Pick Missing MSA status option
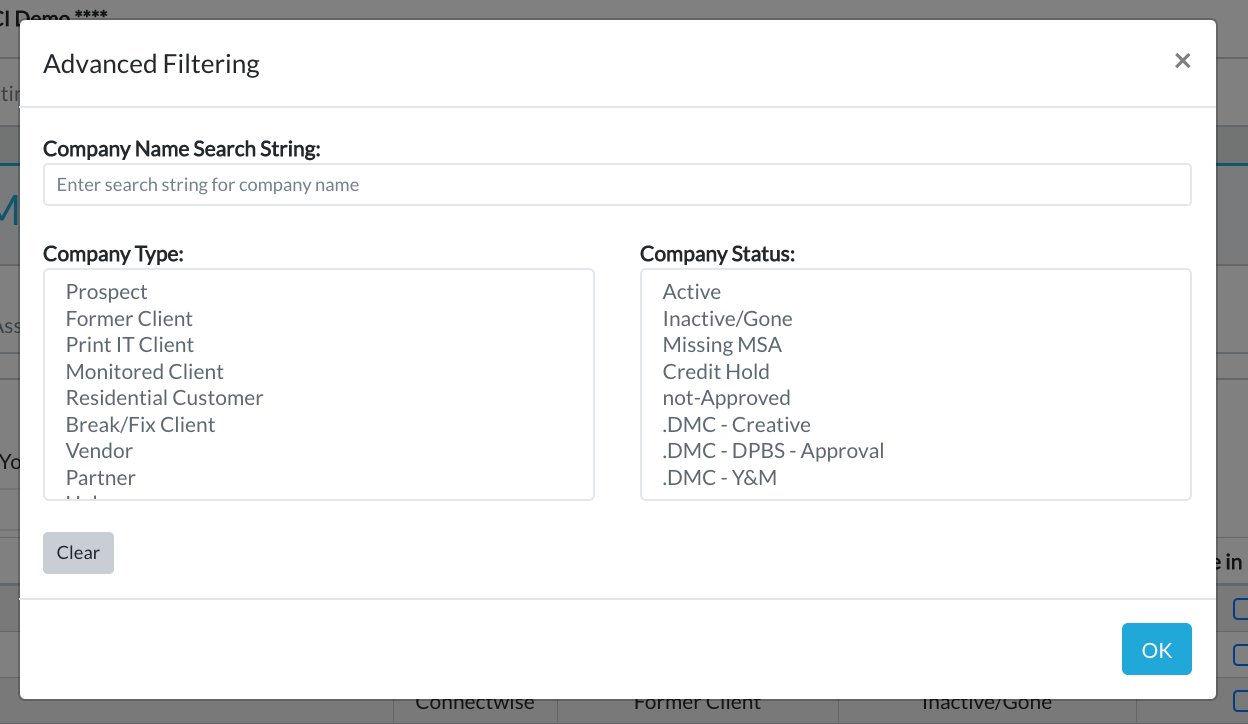Viewport: 1248px width, 724px height. 722,345
